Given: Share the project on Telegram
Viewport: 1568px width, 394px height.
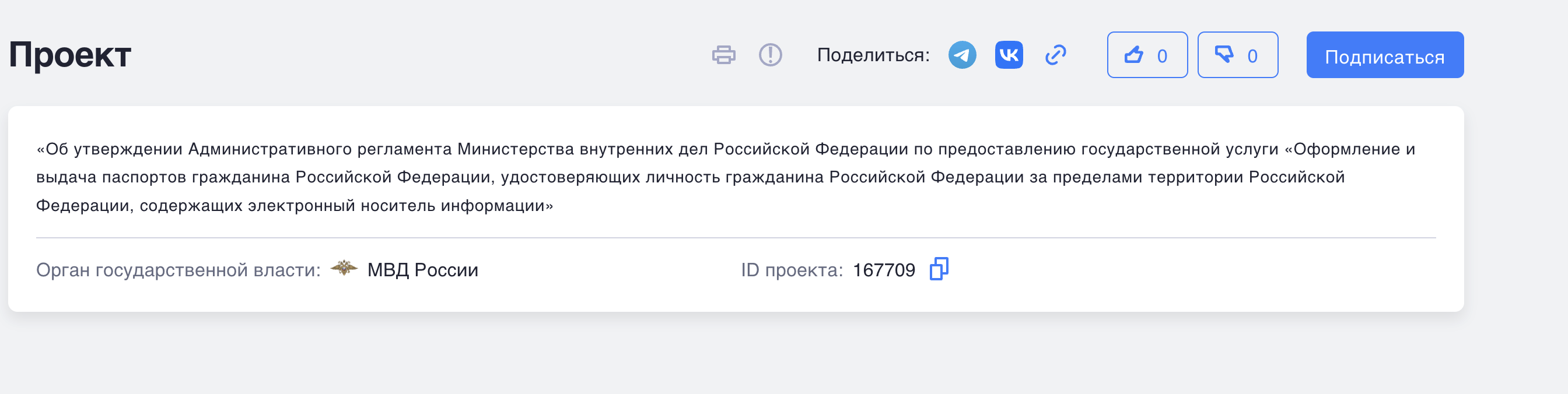Looking at the screenshot, I should [x=963, y=55].
